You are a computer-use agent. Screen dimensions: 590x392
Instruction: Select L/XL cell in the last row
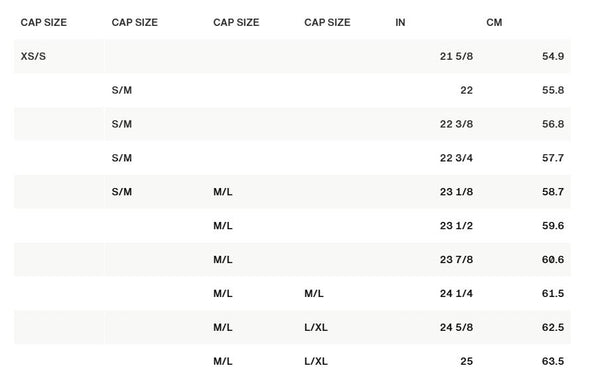coord(316,361)
